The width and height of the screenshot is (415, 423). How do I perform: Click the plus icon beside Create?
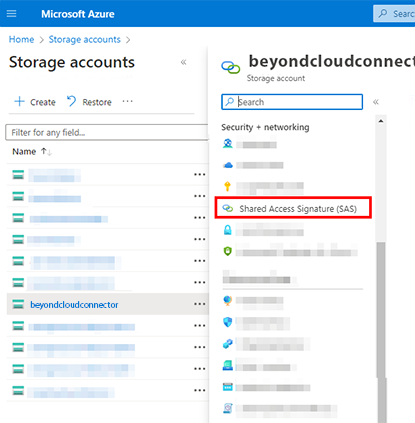point(20,101)
